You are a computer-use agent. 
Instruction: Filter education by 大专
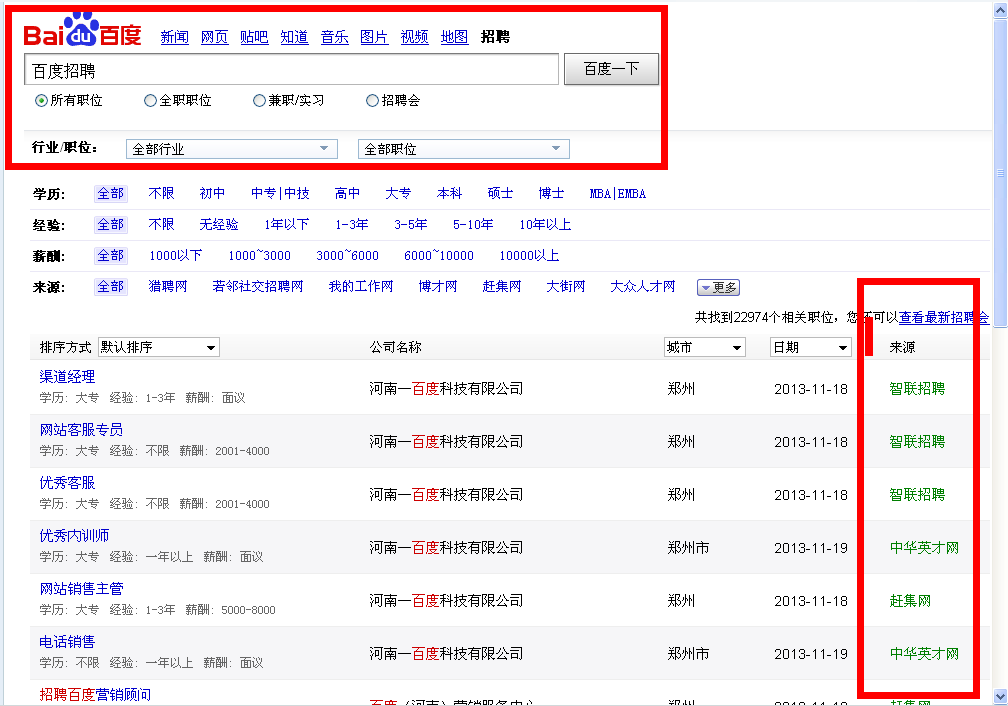click(x=398, y=194)
